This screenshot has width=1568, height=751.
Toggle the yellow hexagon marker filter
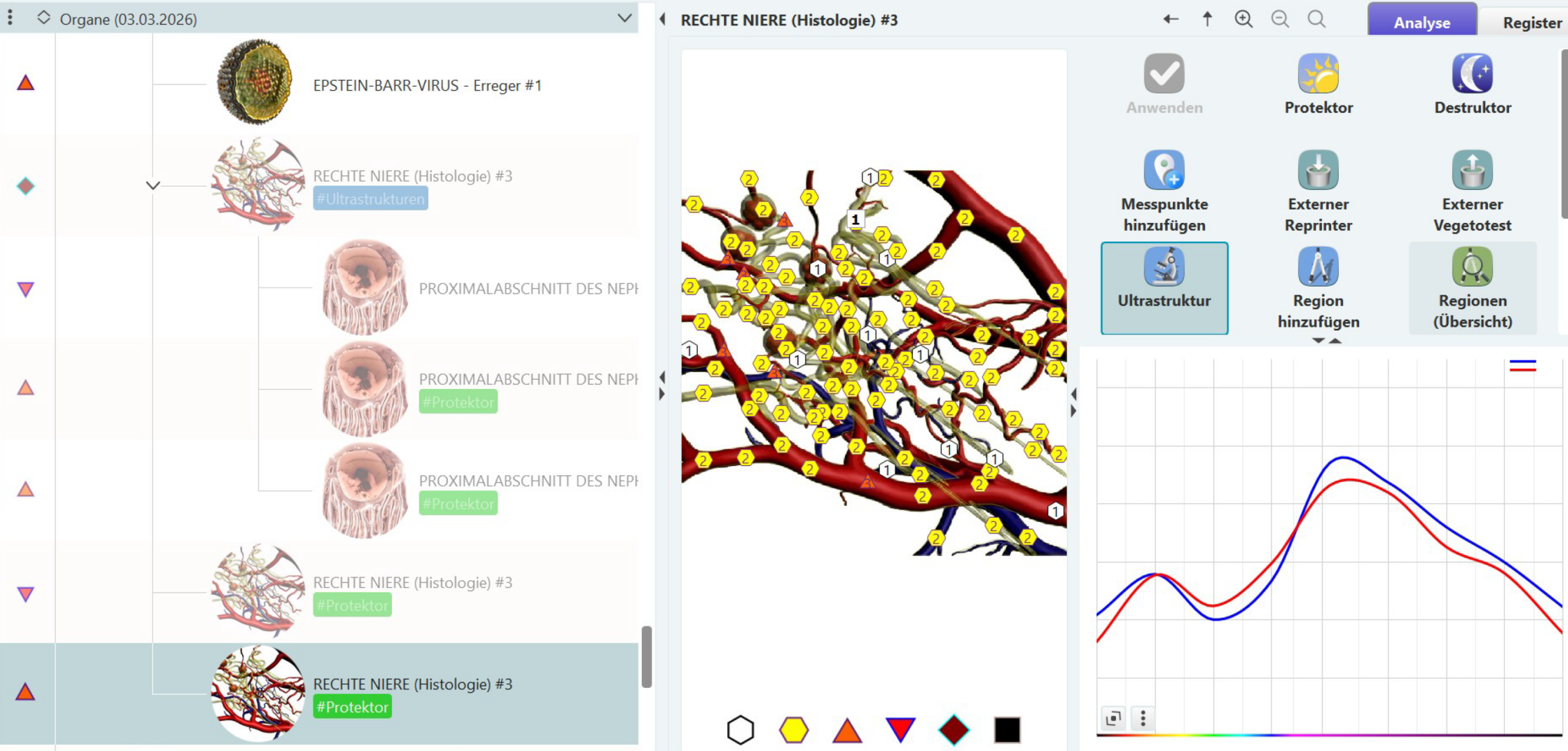793,730
